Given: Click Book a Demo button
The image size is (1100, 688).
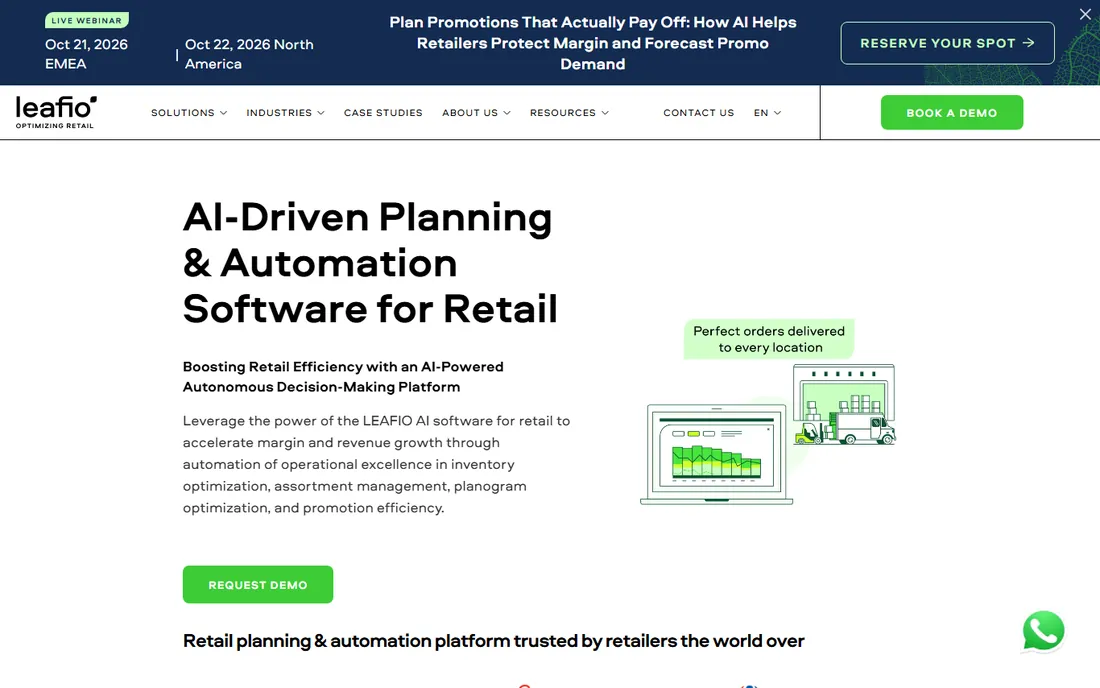Looking at the screenshot, I should (951, 112).
